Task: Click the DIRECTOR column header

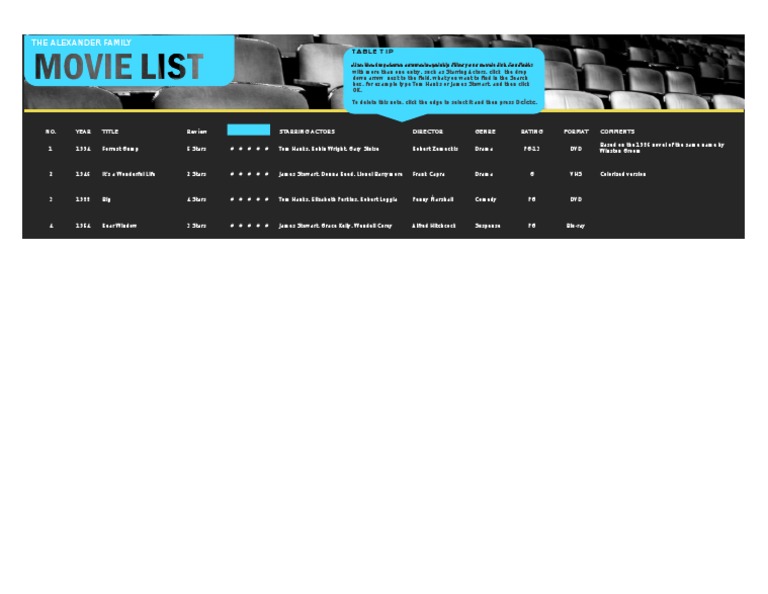Action: 428,132
